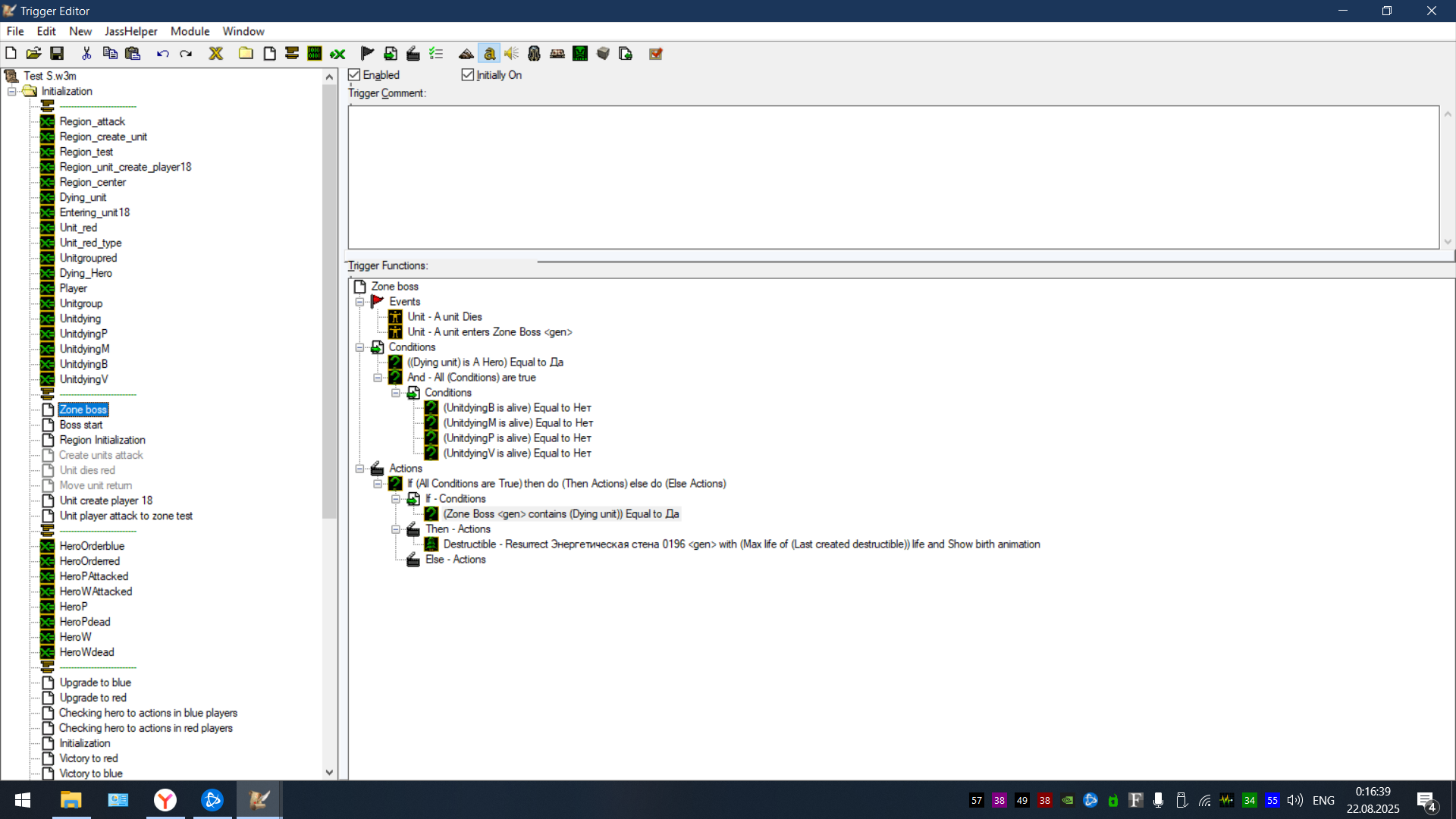Click trigger list scrollbar down arrow
Screen dimensions: 1456x819
click(329, 773)
